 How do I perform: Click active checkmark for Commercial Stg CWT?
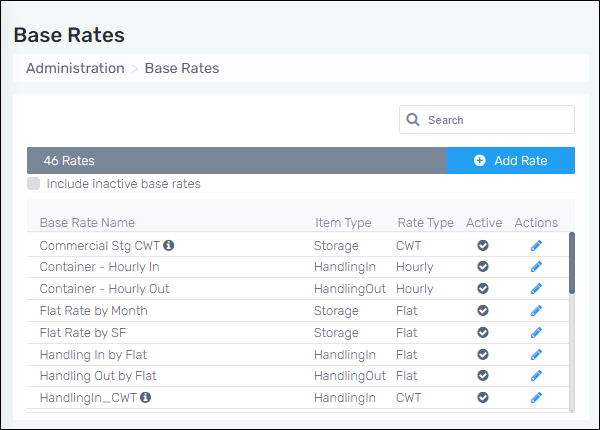point(483,245)
